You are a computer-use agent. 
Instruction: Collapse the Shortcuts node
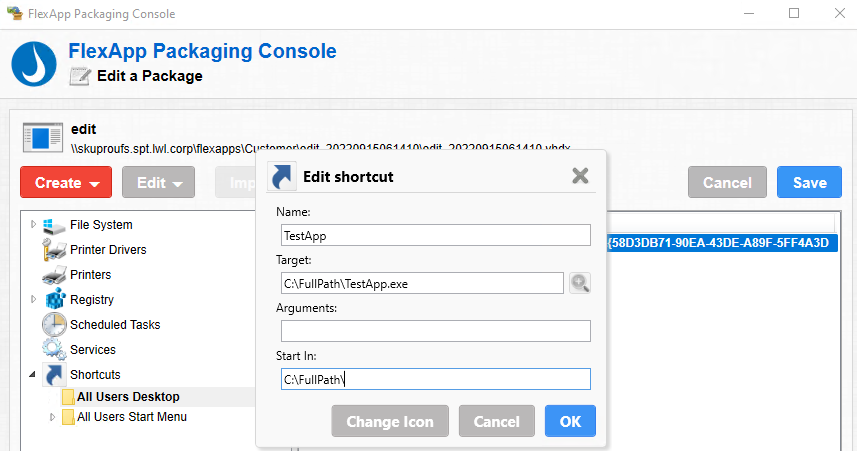coord(32,374)
